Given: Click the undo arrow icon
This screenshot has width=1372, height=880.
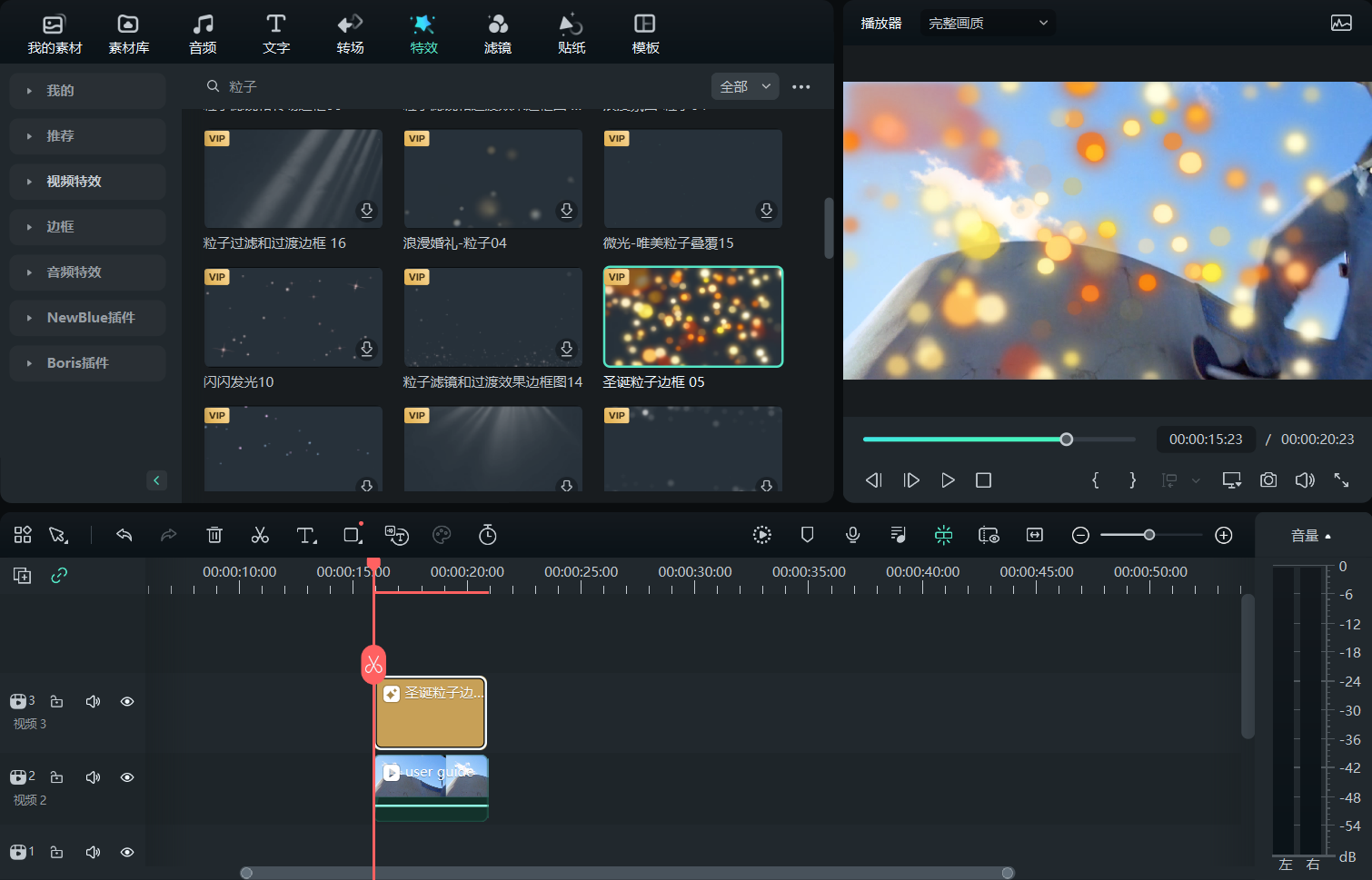Looking at the screenshot, I should tap(124, 535).
